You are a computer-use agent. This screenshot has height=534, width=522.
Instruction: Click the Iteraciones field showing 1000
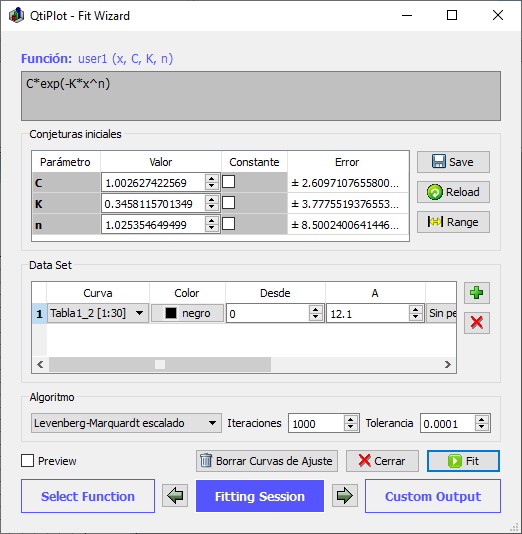coord(316,423)
